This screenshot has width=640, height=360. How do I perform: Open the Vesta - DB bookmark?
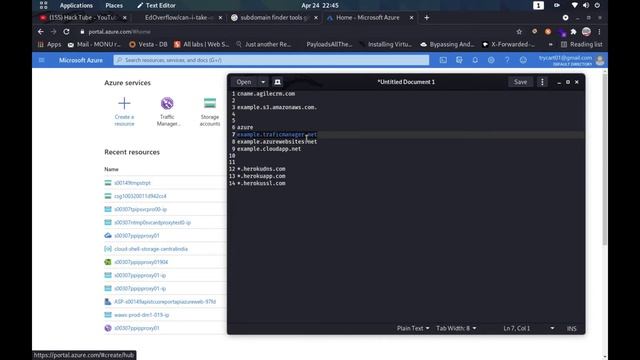148,44
